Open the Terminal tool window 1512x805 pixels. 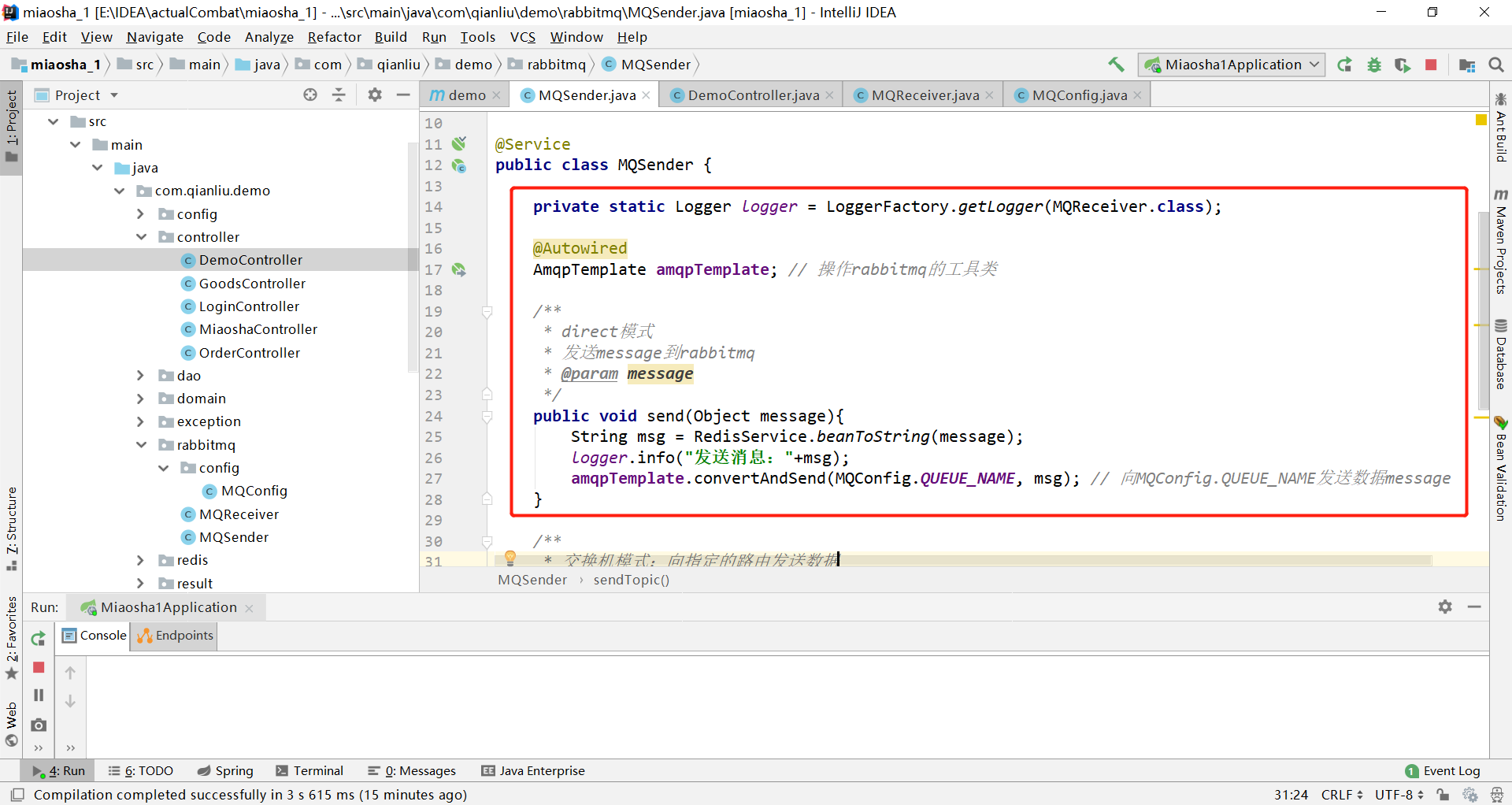point(309,770)
